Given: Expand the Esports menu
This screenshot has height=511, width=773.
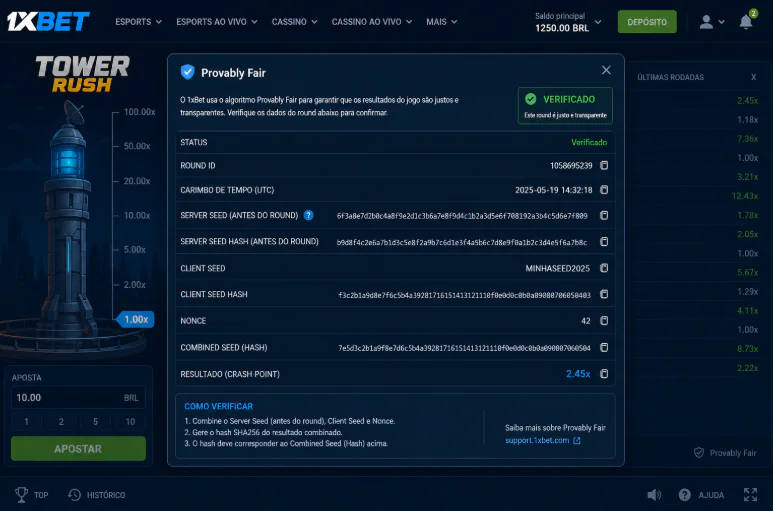Looking at the screenshot, I should click(x=139, y=22).
